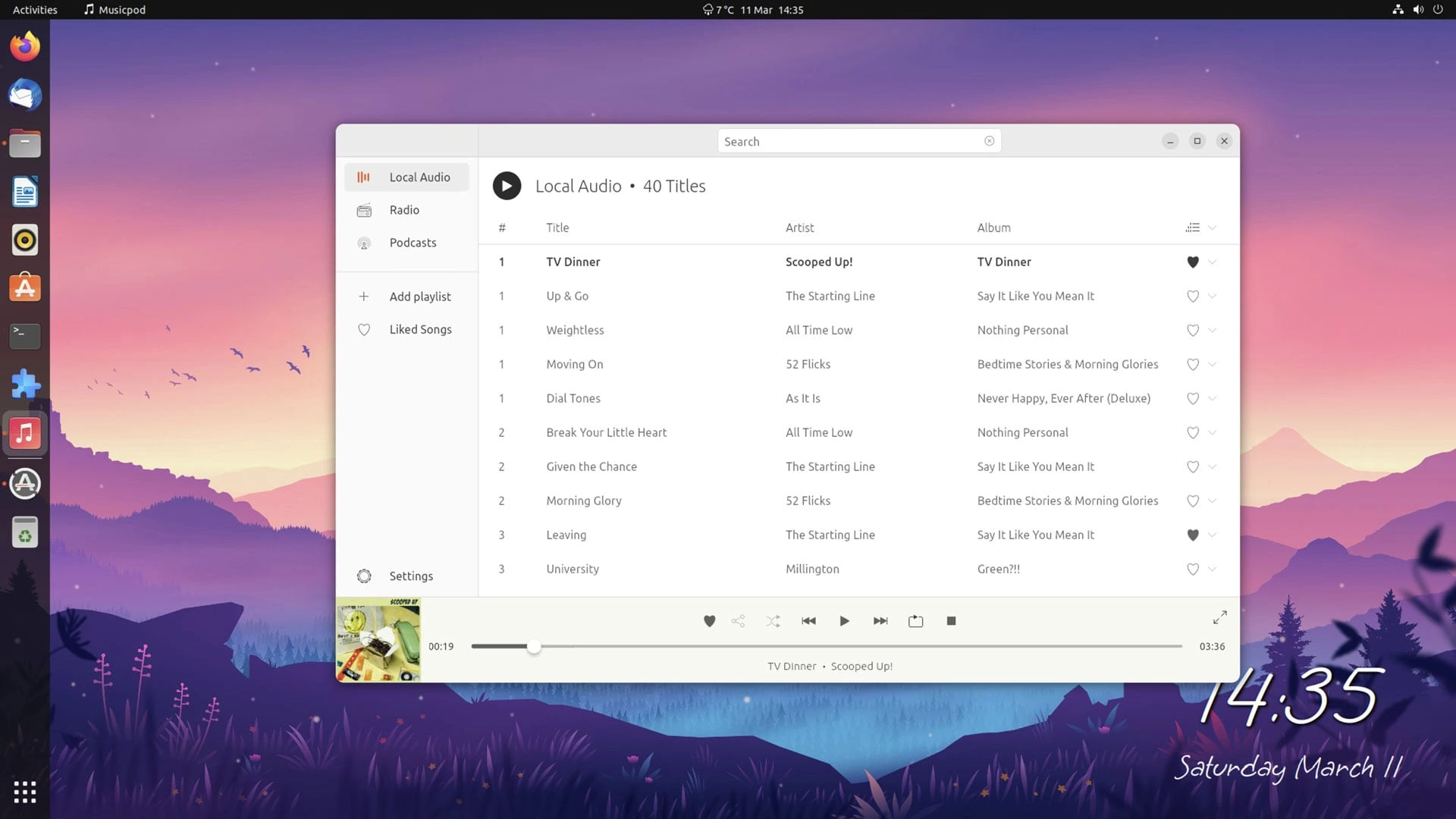1456x819 pixels.
Task: Open the list view sort icon in header
Action: coord(1193,227)
